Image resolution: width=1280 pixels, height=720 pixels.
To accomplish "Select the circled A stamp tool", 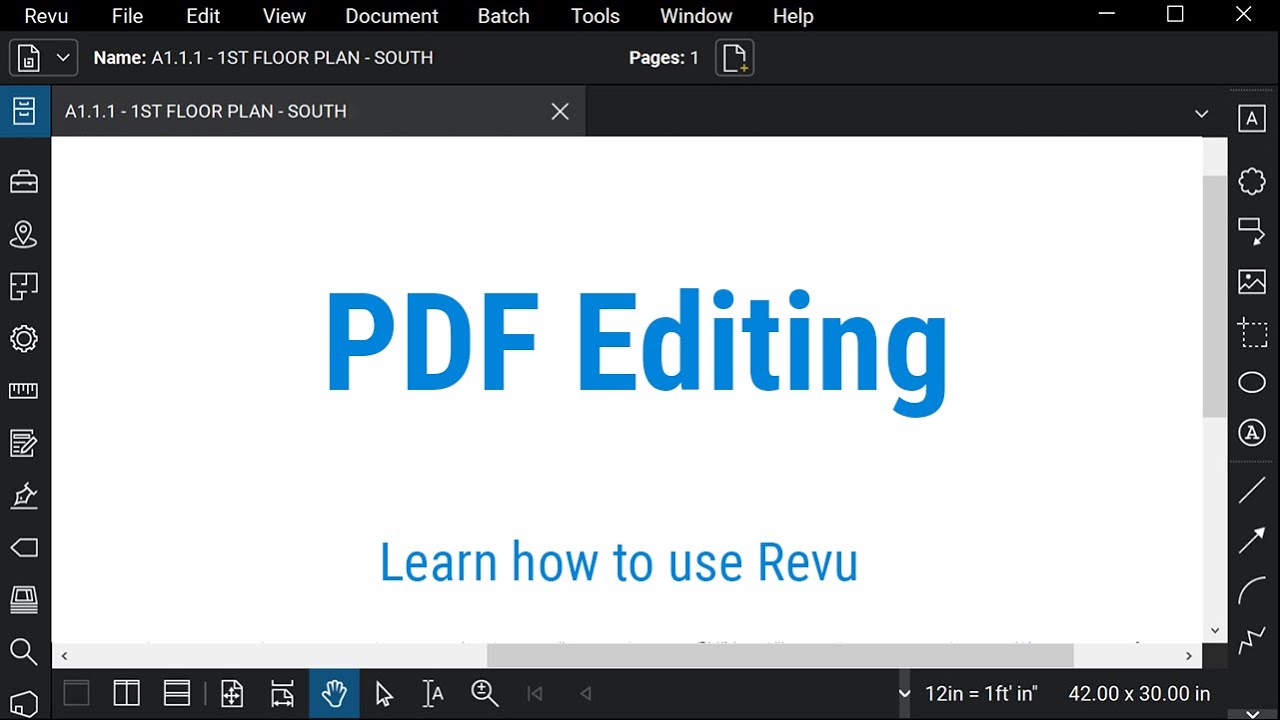I will coord(1252,432).
